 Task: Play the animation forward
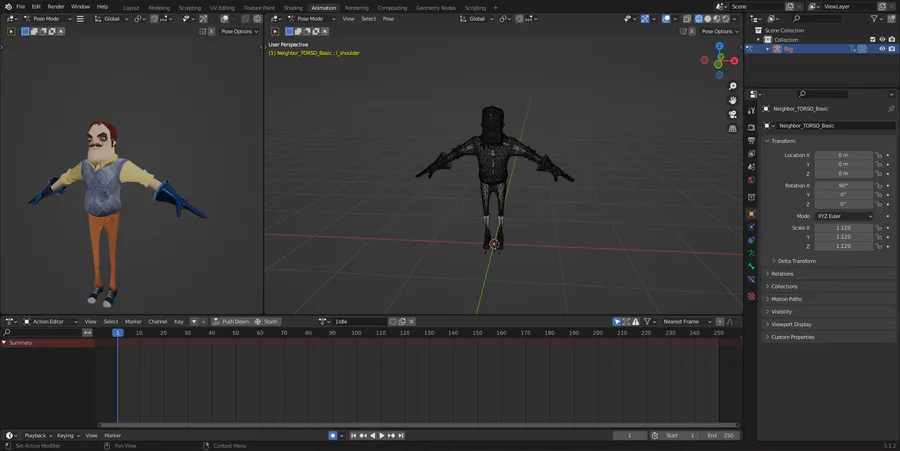(381, 436)
